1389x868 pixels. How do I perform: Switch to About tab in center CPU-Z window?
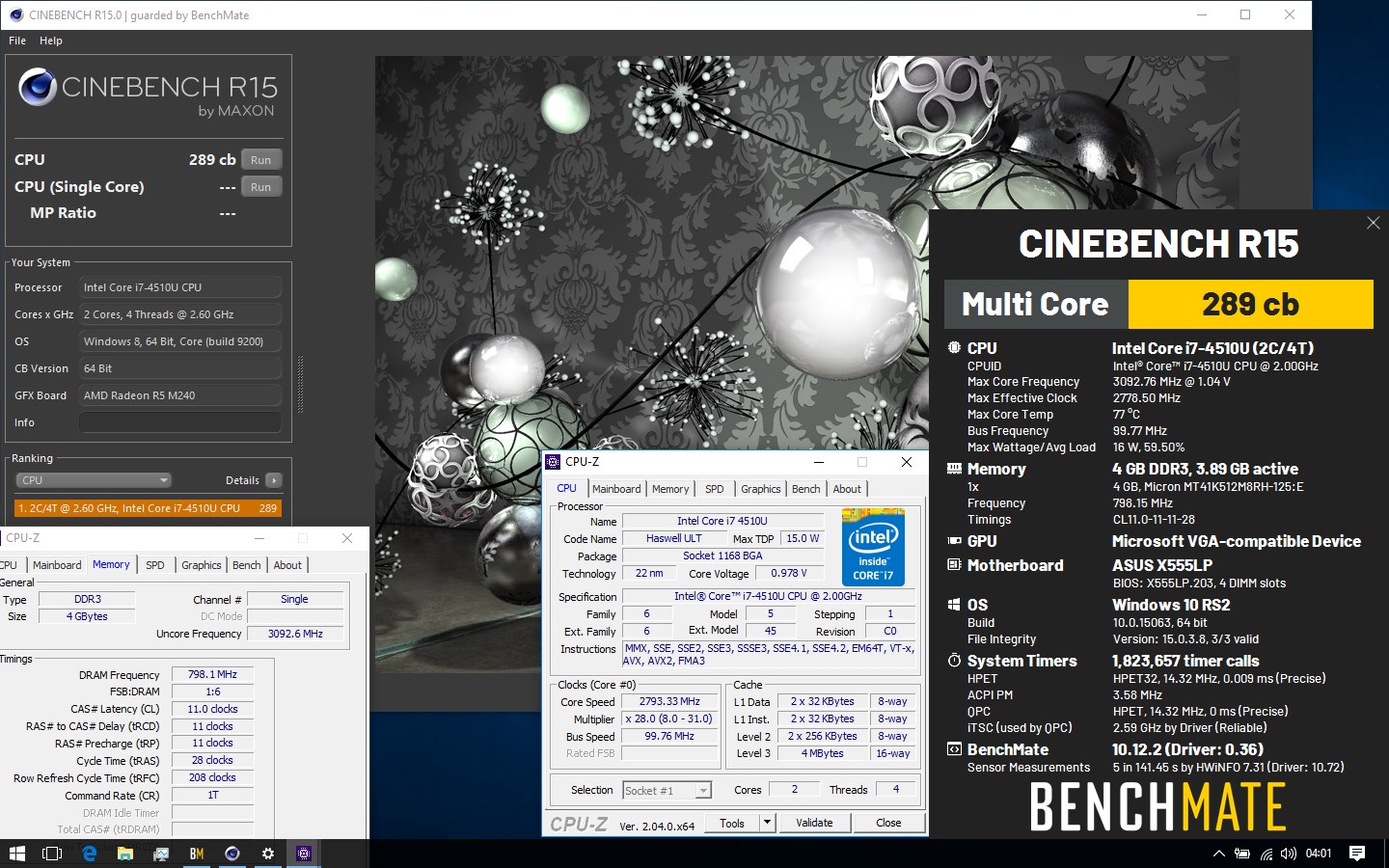point(847,489)
